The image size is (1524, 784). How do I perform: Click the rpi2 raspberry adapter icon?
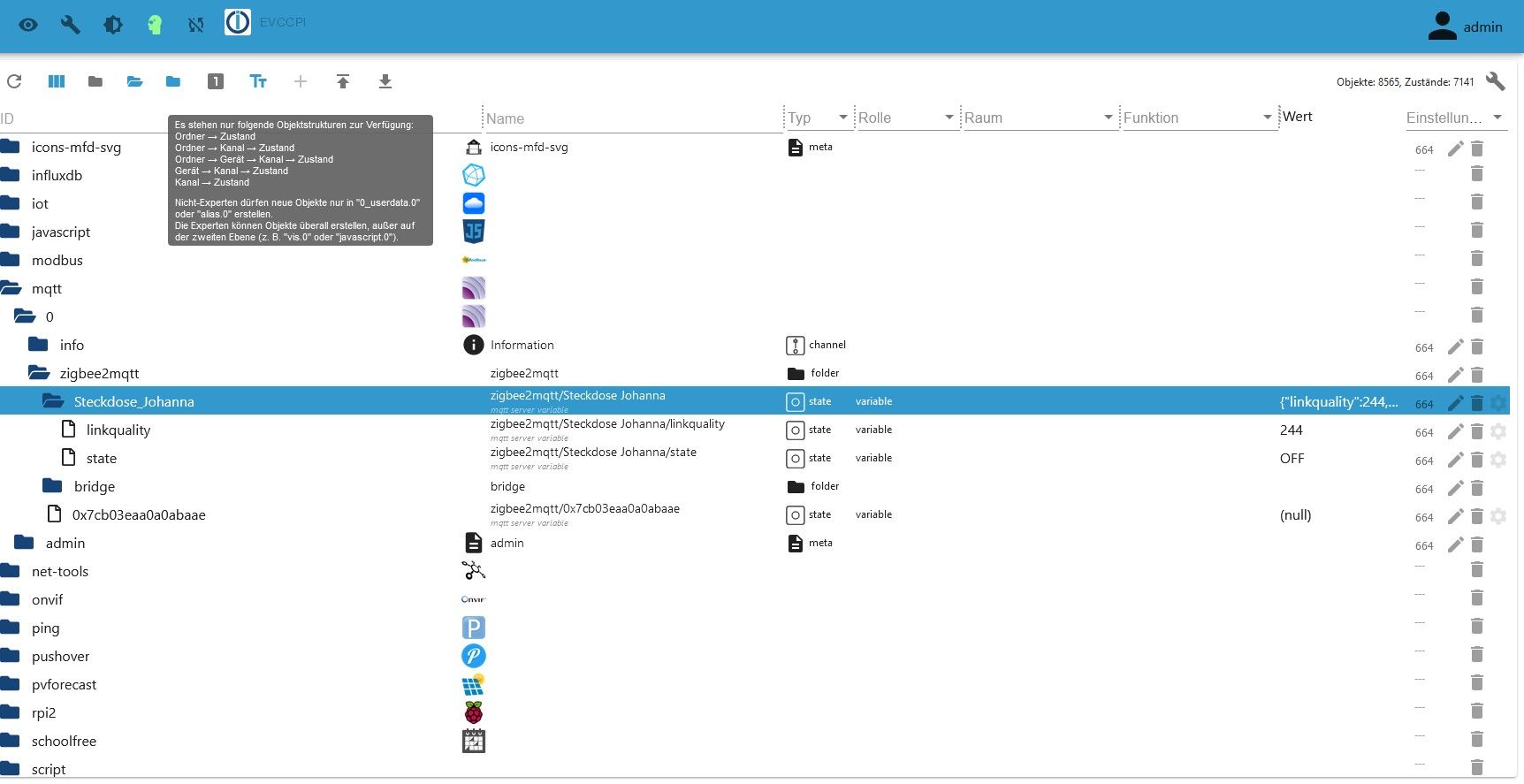tap(474, 712)
